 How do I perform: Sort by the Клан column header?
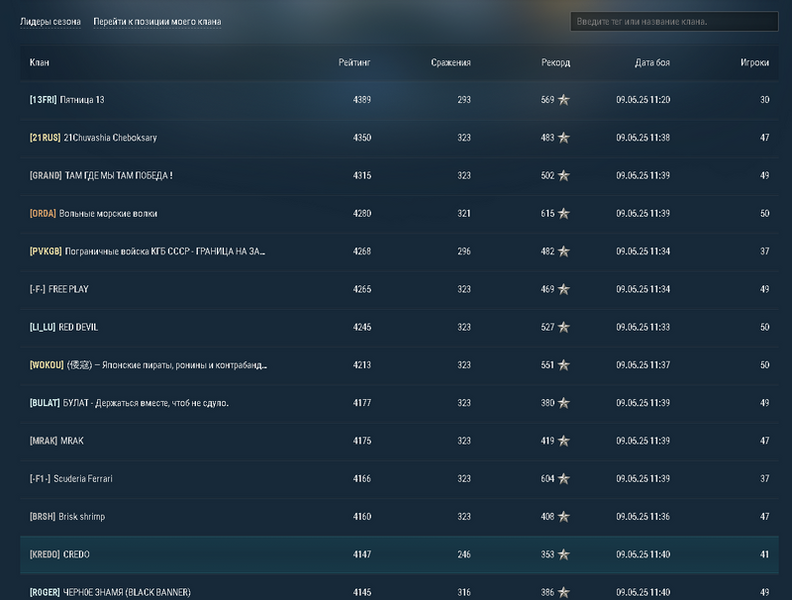(x=39, y=63)
